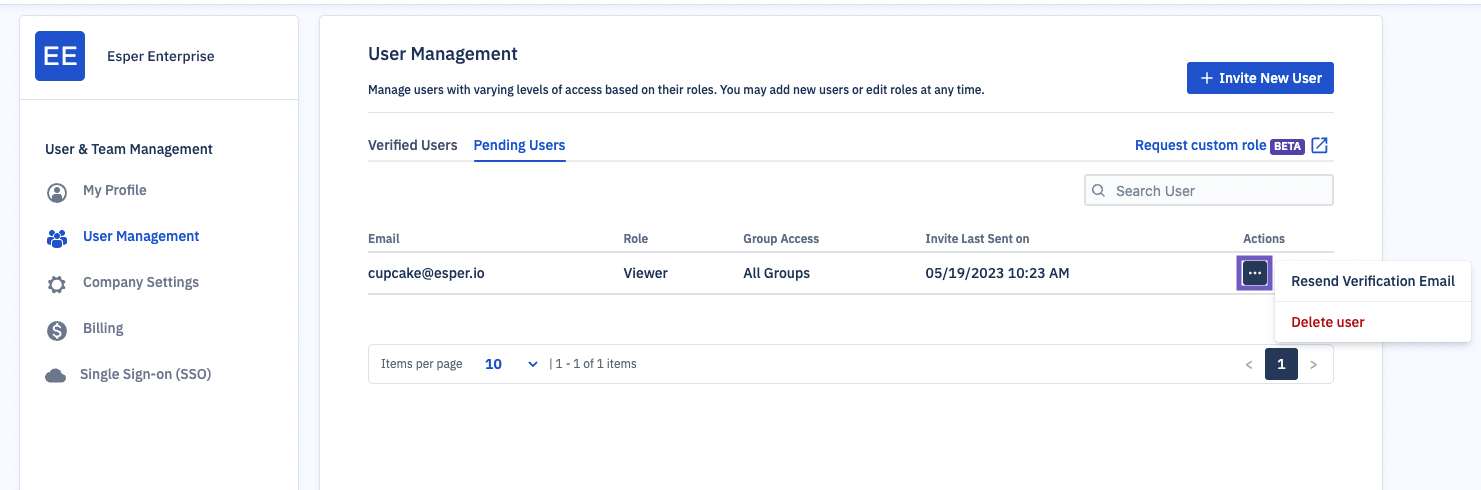Screen dimensions: 1481x490
Task: Click the external link icon beside BETA
Action: 1320,145
